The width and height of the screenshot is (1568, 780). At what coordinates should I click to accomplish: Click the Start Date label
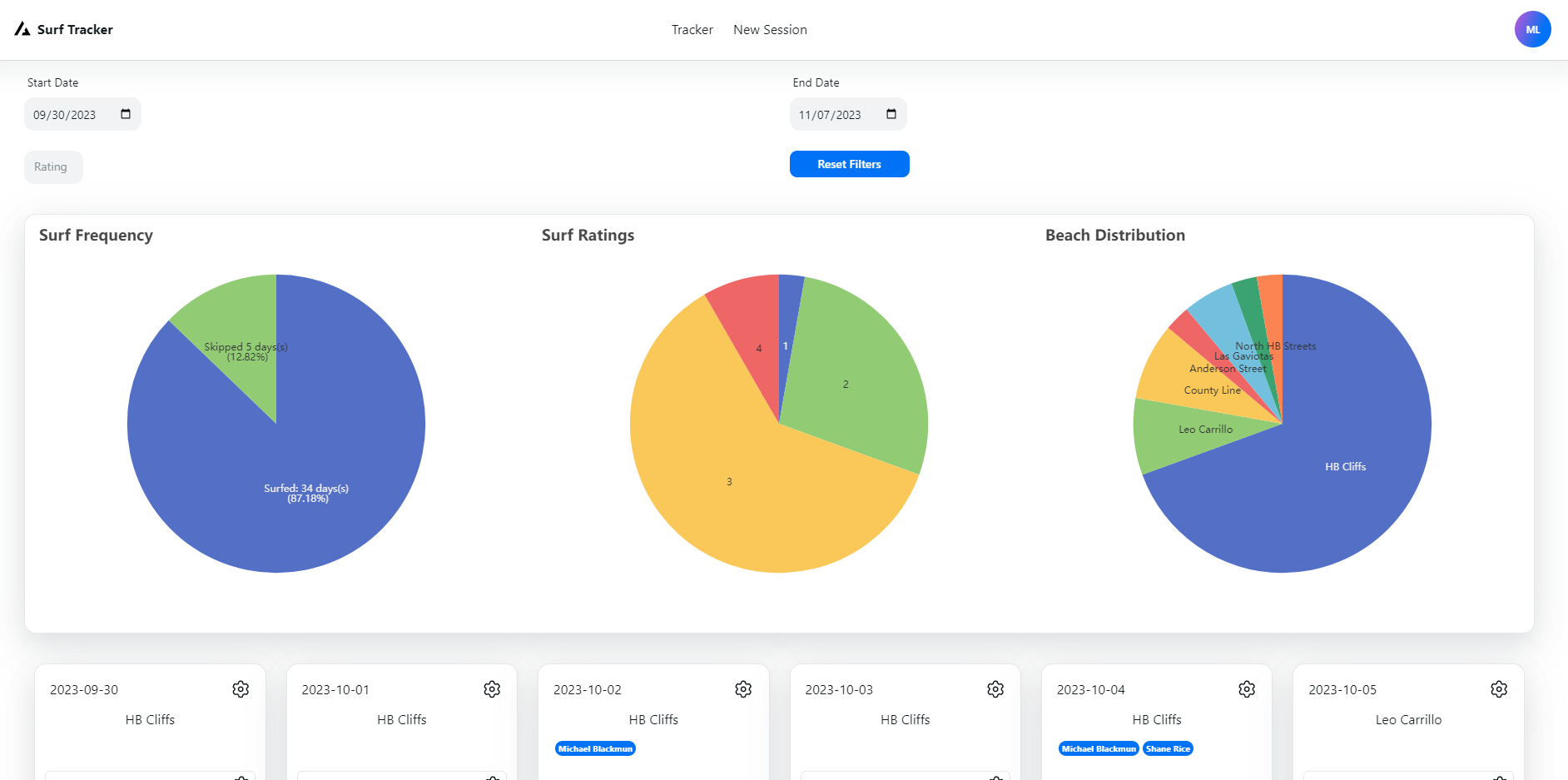click(x=52, y=82)
